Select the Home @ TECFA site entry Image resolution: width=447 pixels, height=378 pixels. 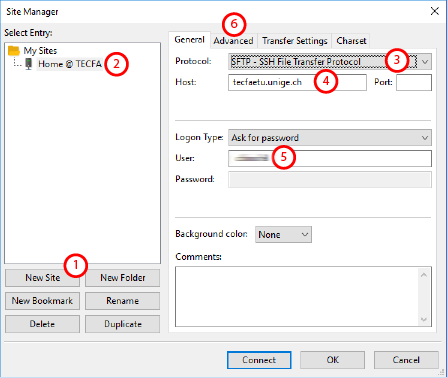[x=69, y=64]
